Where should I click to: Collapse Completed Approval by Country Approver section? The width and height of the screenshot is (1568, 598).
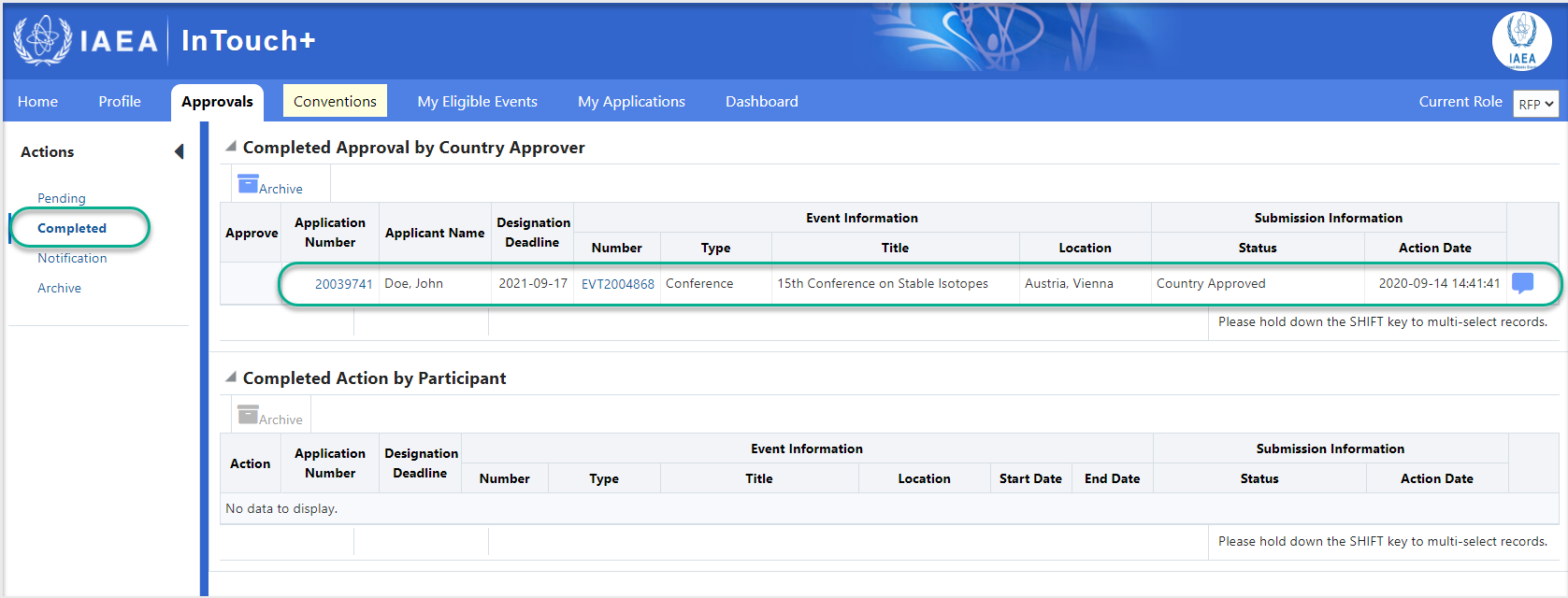click(x=230, y=147)
